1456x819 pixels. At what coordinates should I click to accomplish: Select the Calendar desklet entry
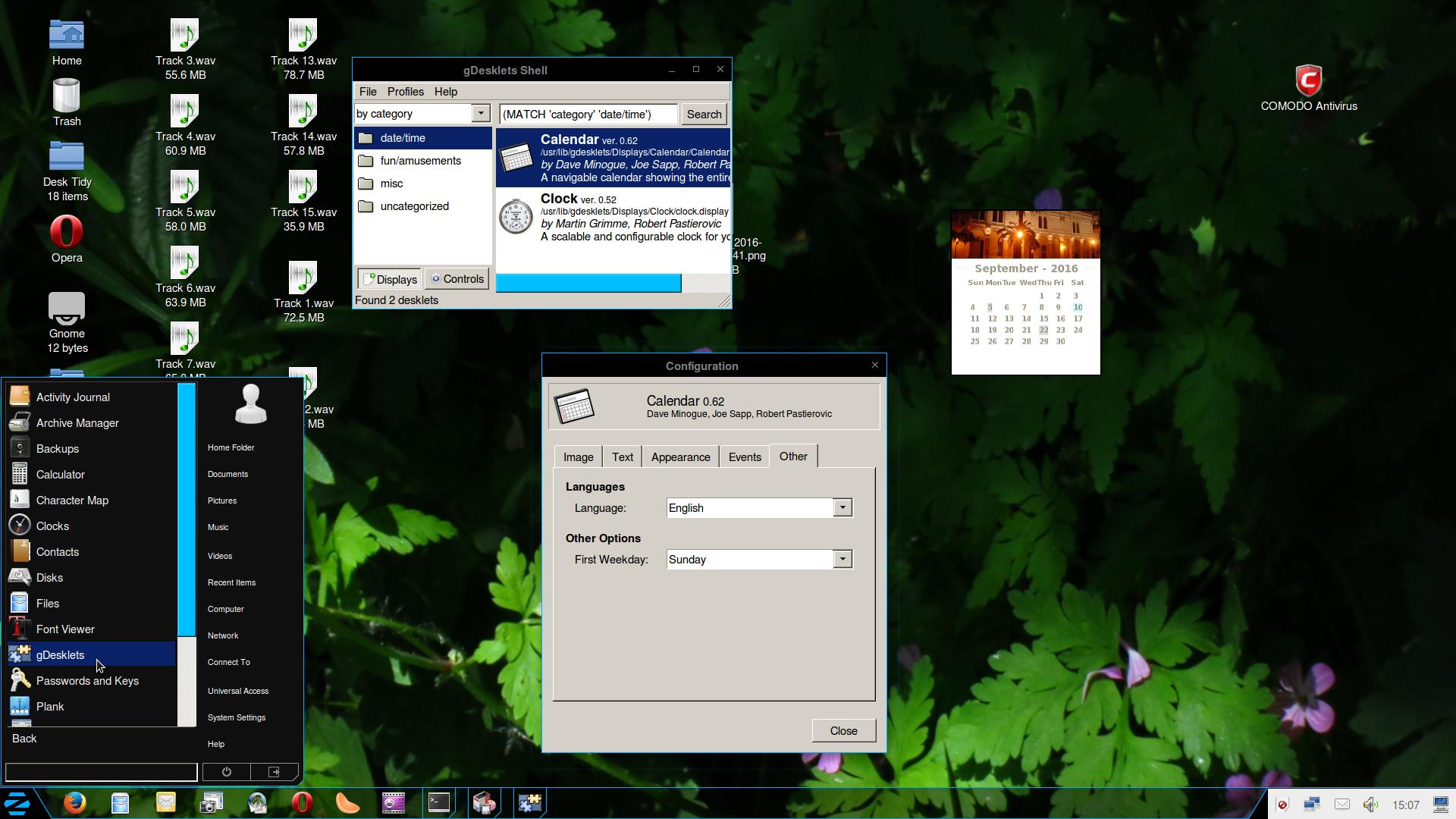tap(613, 158)
